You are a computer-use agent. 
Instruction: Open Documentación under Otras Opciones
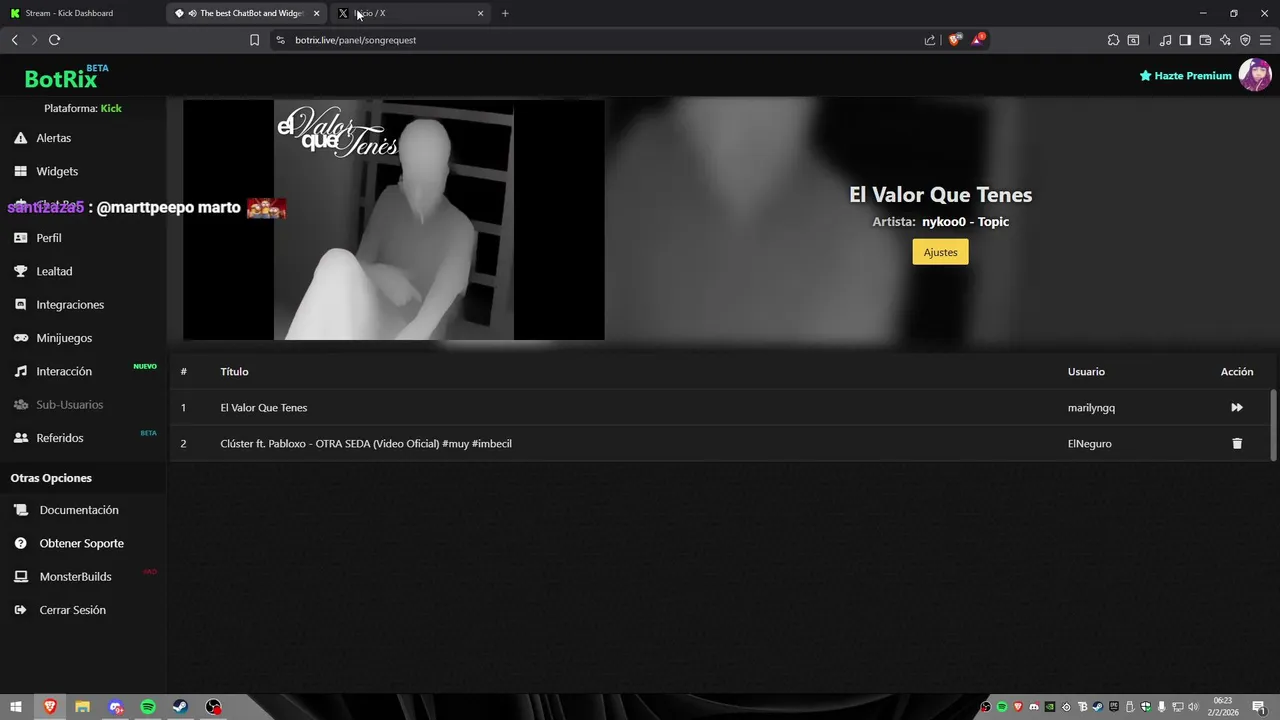67,510
